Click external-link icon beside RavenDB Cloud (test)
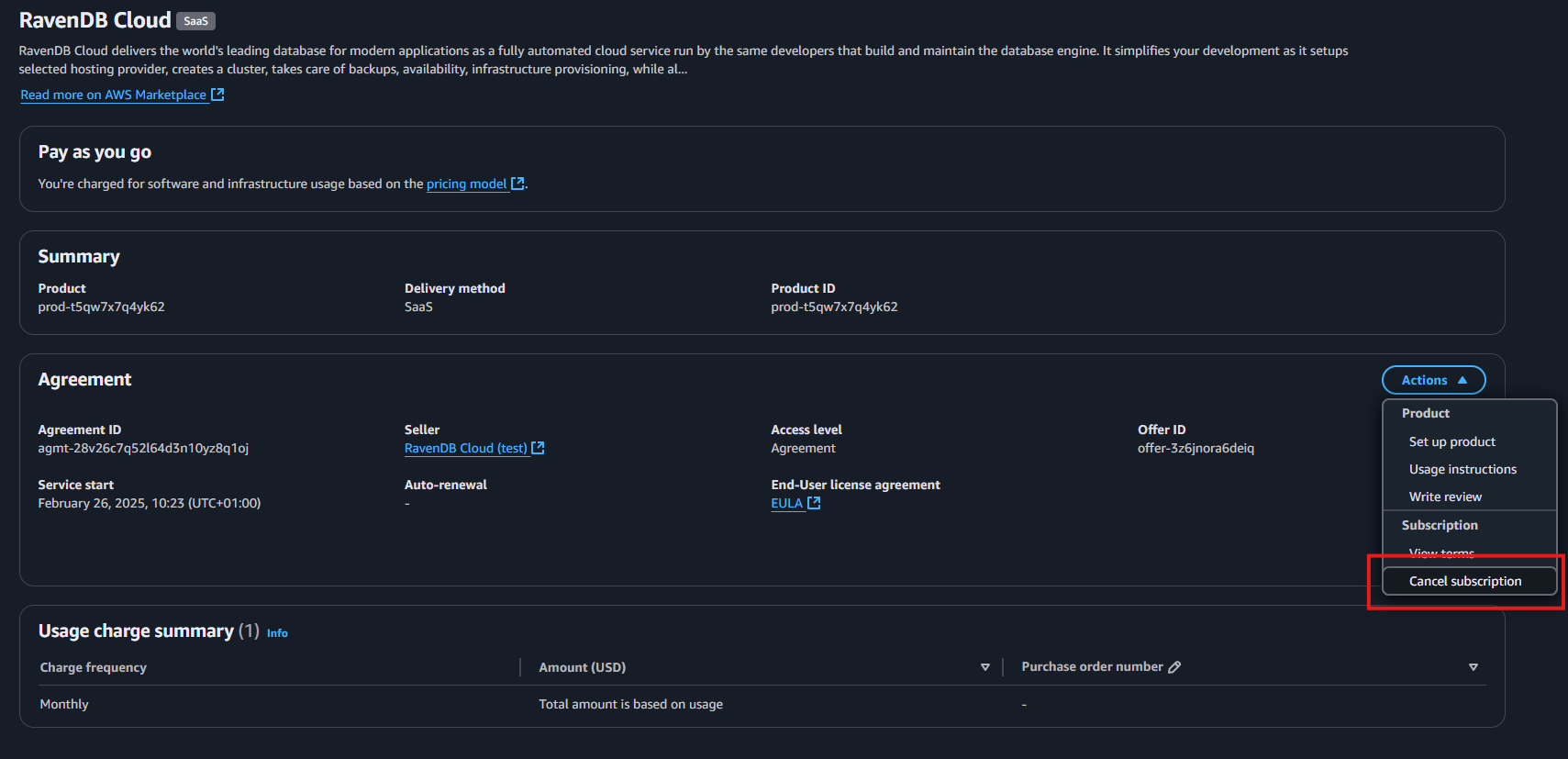This screenshot has height=759, width=1568. click(x=538, y=448)
